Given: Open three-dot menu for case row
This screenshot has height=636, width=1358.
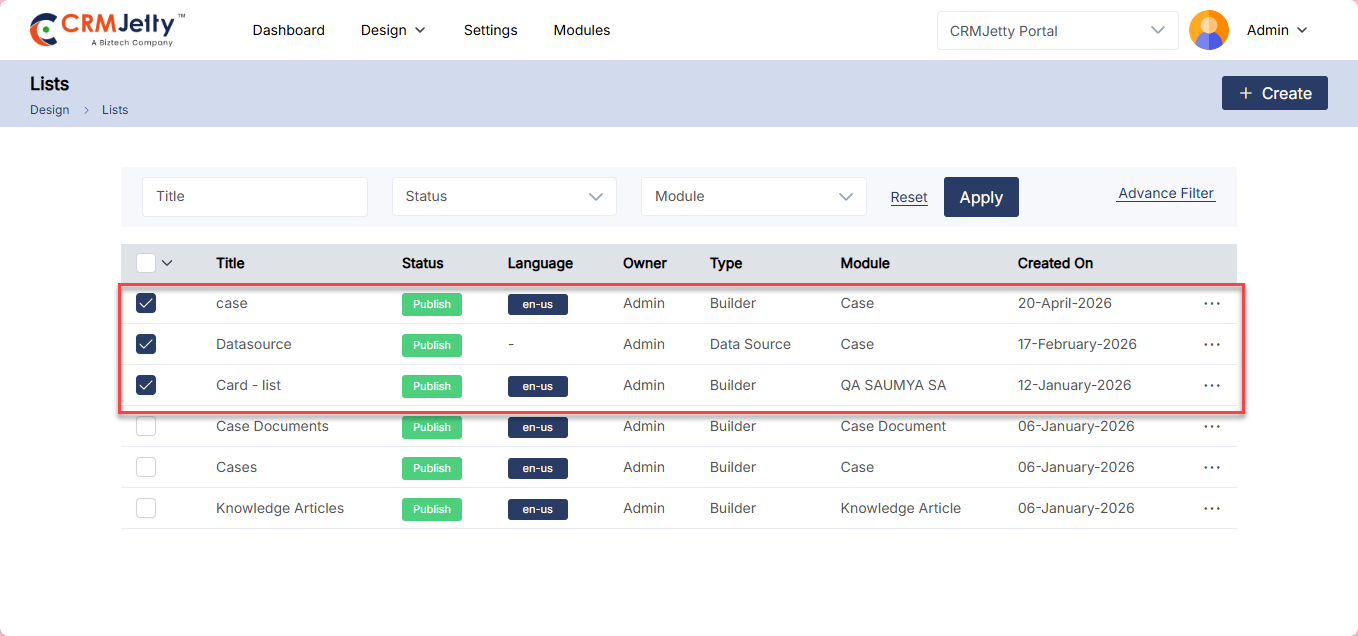Looking at the screenshot, I should pos(1211,304).
